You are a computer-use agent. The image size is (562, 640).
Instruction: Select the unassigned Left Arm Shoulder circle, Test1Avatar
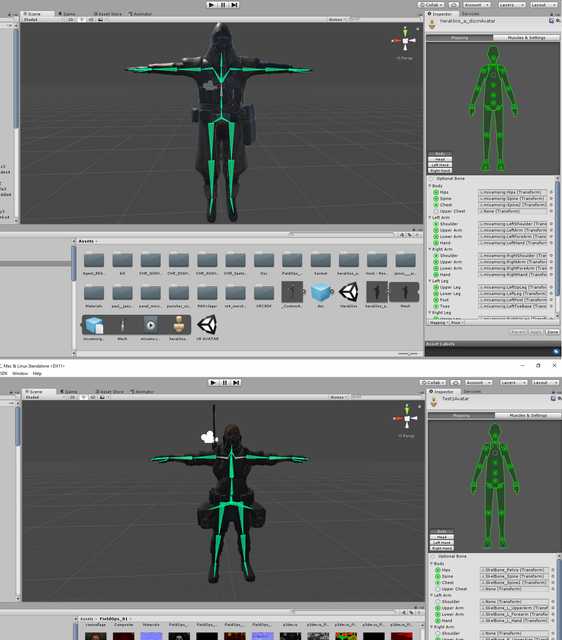click(x=438, y=602)
